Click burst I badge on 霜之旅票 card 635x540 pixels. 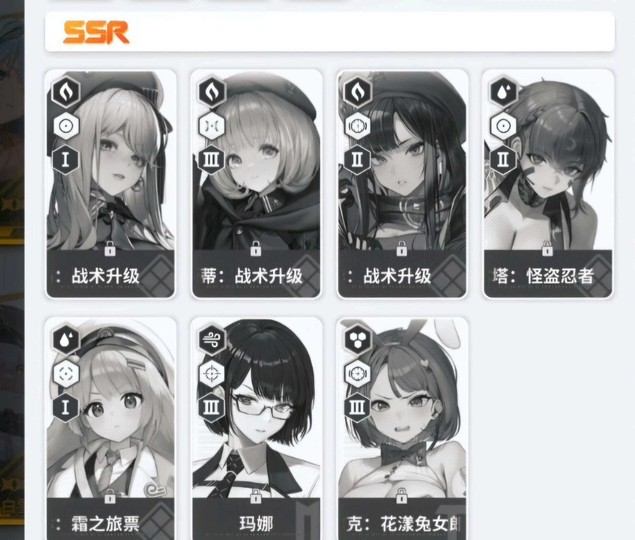66,407
